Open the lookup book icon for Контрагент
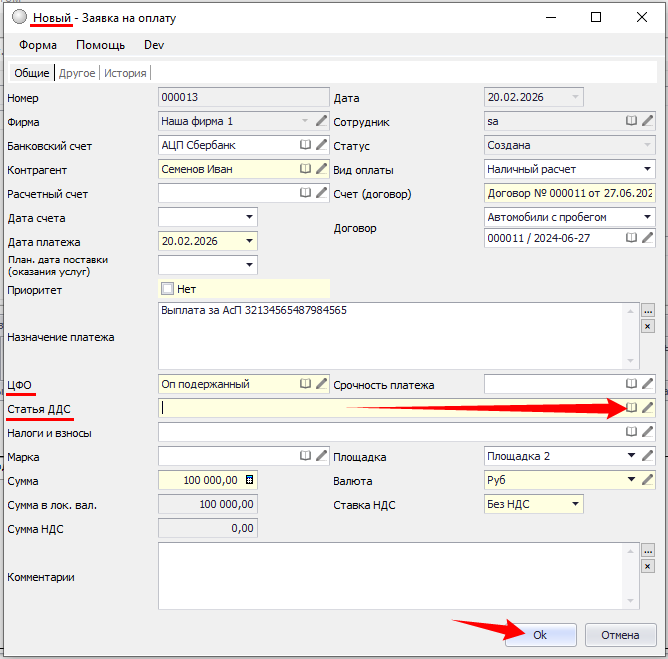This screenshot has width=668, height=659. pyautogui.click(x=306, y=169)
